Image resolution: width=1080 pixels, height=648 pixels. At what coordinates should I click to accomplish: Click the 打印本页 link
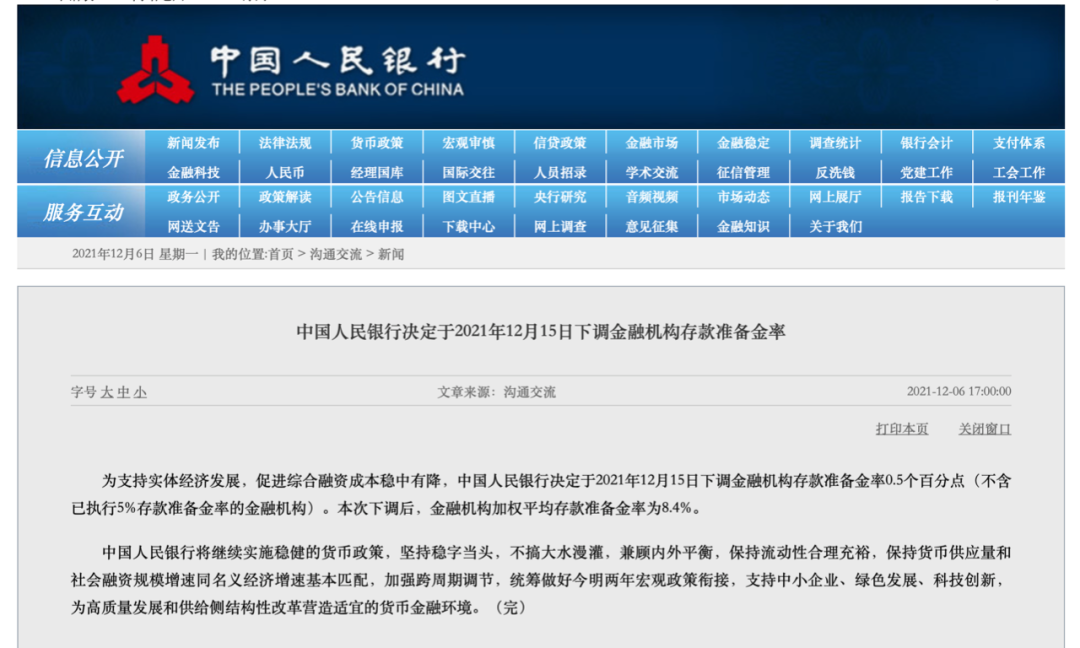[902, 429]
